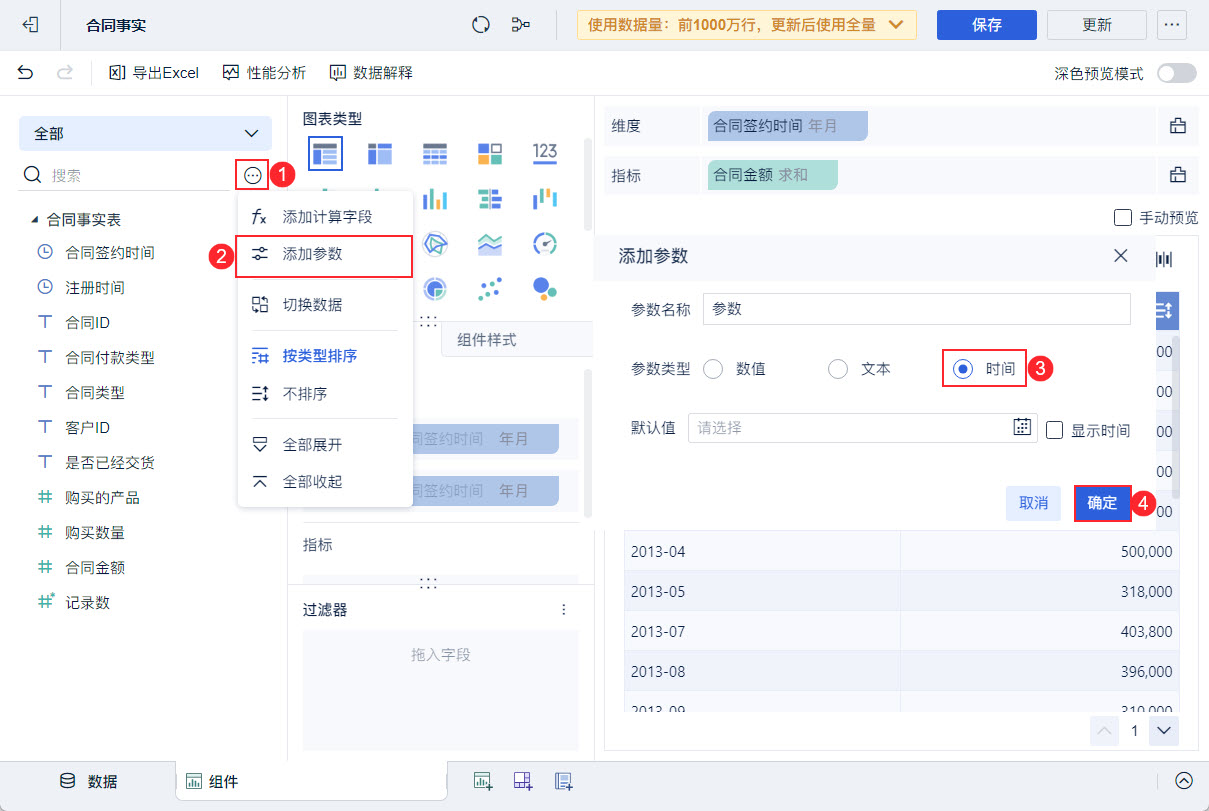Select the area chart type icon
The width and height of the screenshot is (1209, 811).
(x=490, y=244)
